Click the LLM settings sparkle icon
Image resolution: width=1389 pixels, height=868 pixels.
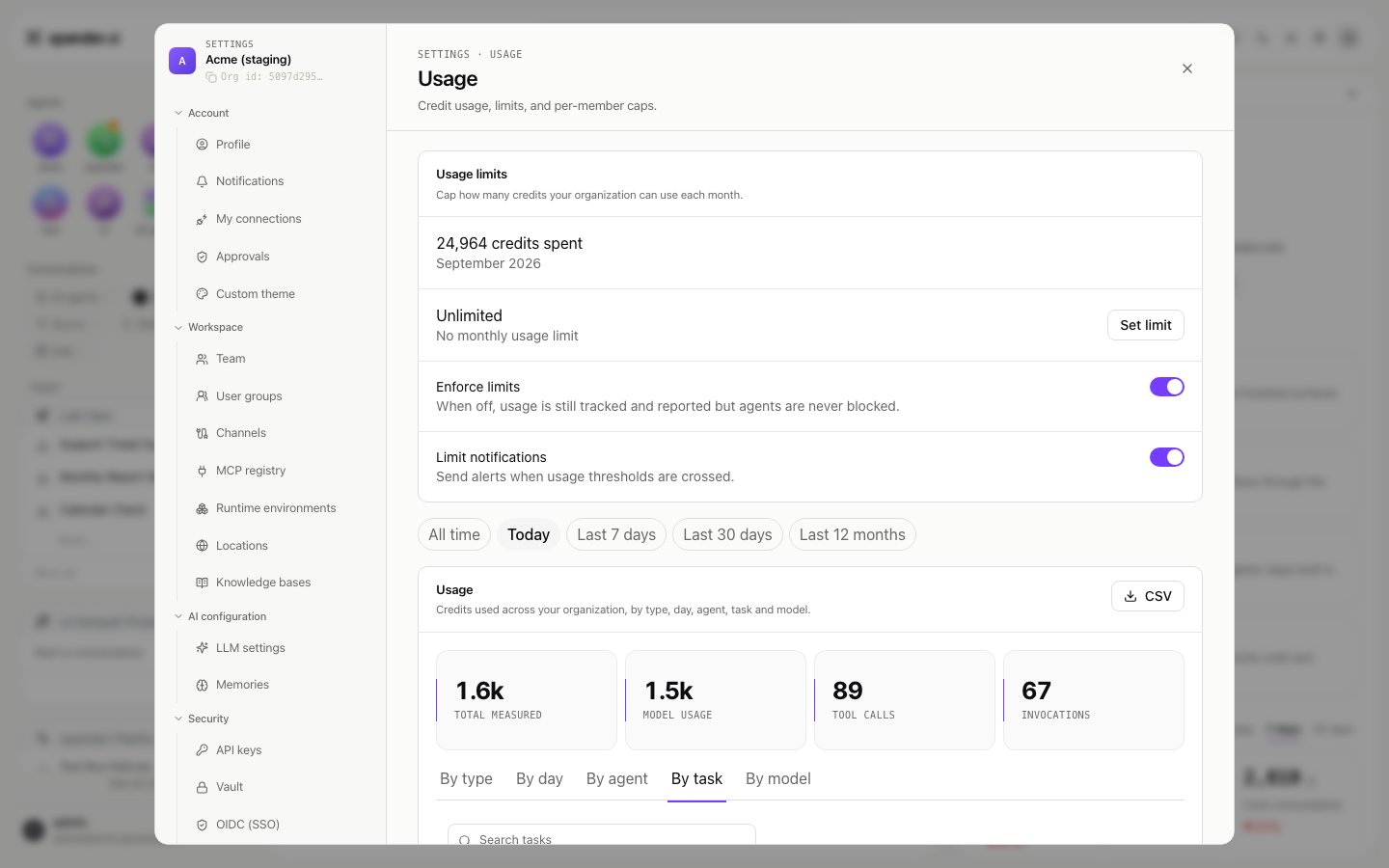pyautogui.click(x=202, y=648)
